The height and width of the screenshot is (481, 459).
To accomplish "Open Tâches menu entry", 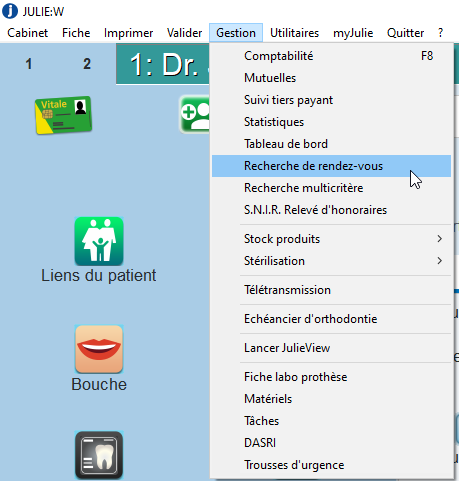I will pos(331,421).
